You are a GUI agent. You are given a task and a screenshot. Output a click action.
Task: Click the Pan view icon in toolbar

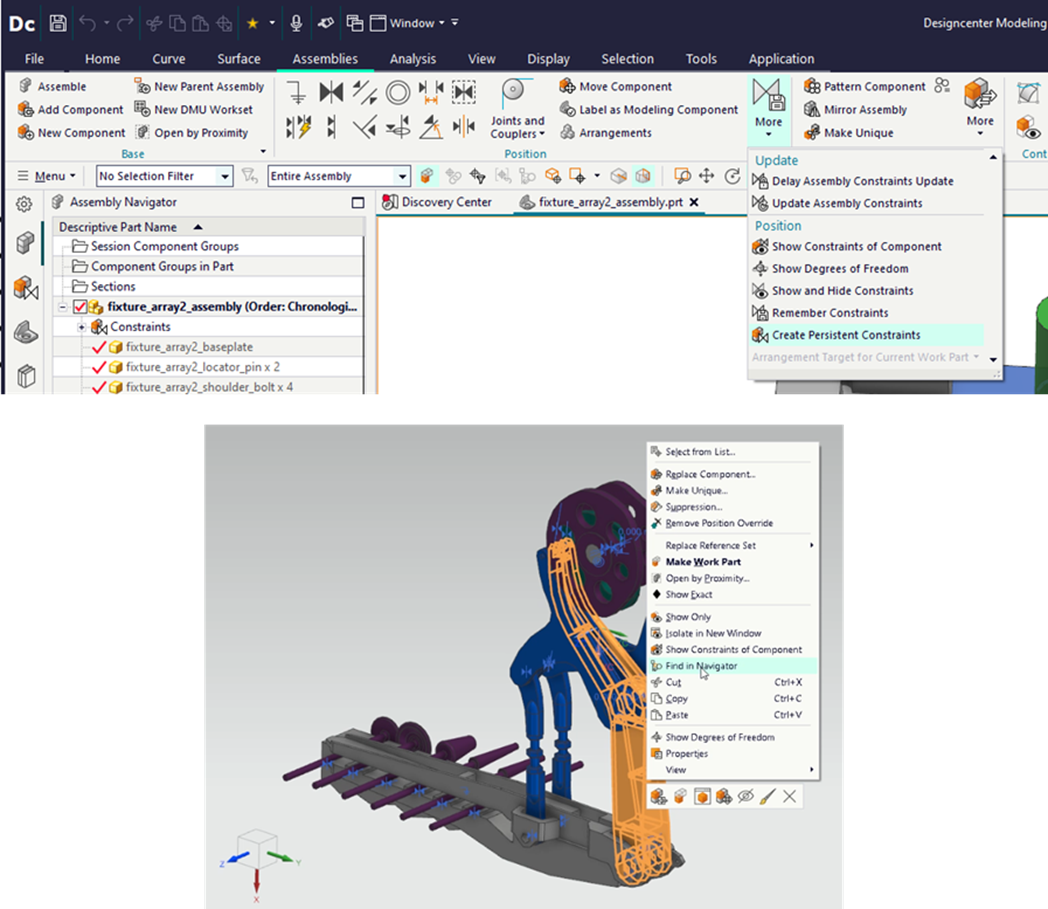[x=706, y=176]
